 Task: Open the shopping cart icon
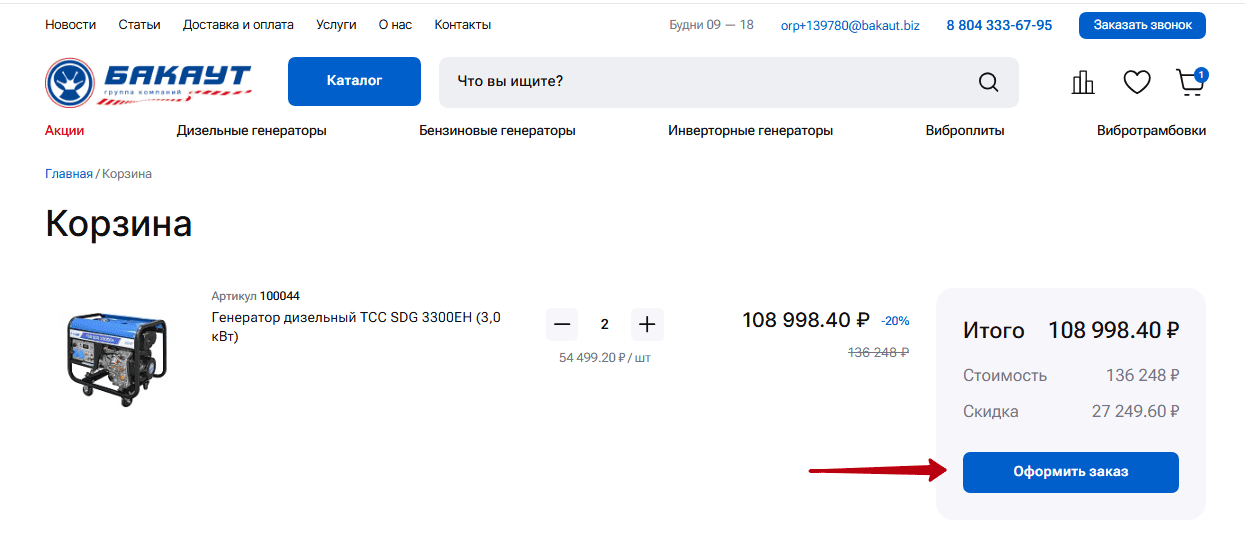pos(1189,82)
